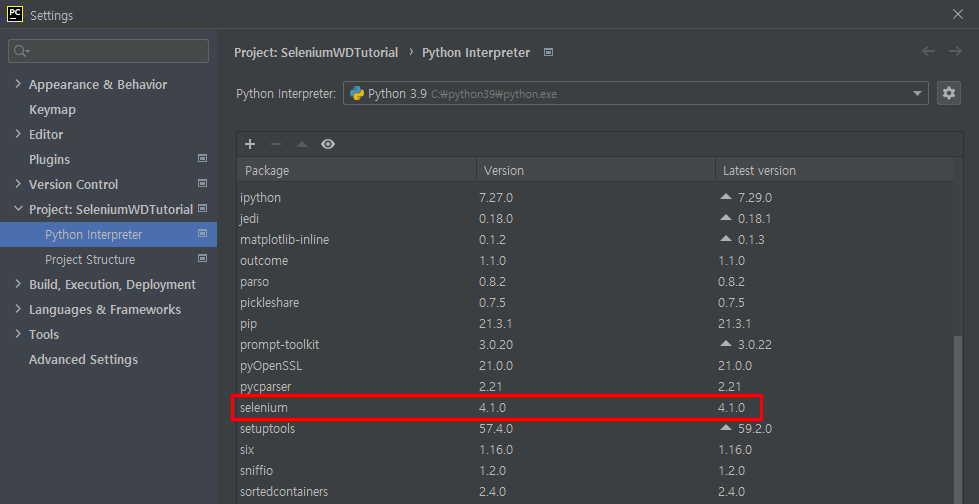Select the parso package row
The height and width of the screenshot is (504, 979).
[x=595, y=282]
